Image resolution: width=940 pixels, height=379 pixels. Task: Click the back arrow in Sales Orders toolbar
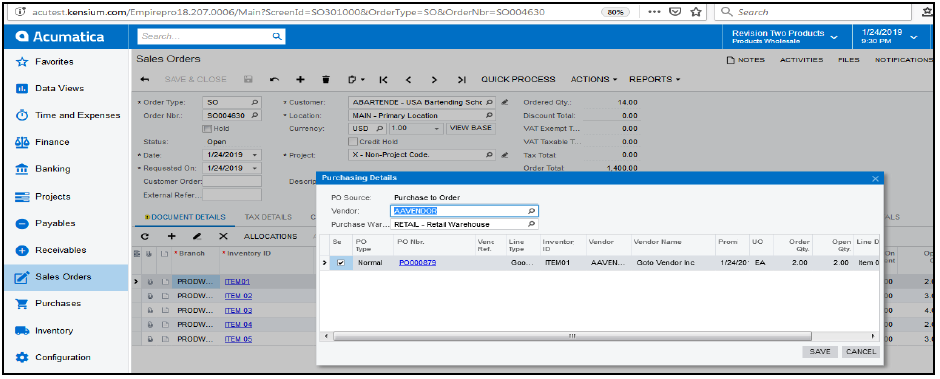click(x=144, y=79)
